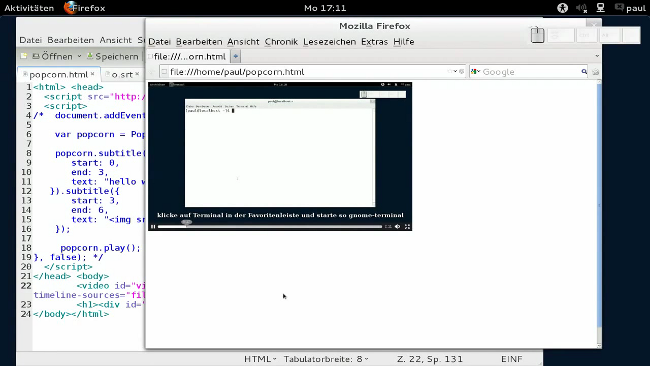Screen dimensions: 650x366
Task: Close the popcorn.html editor tab
Action: coord(92,74)
